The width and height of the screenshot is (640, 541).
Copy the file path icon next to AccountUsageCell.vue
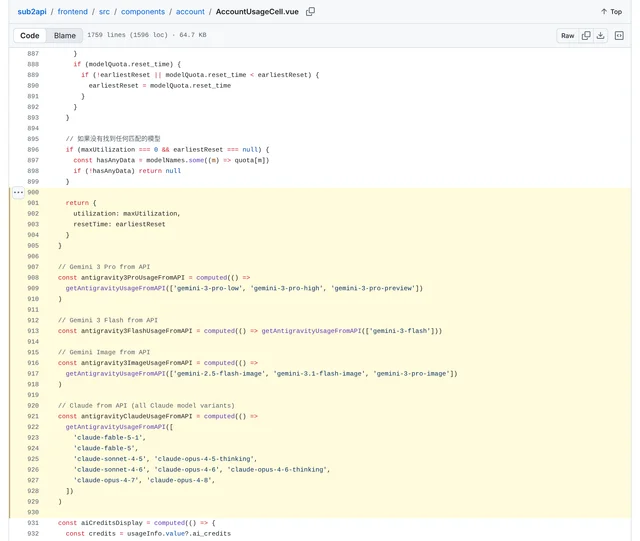coord(310,11)
